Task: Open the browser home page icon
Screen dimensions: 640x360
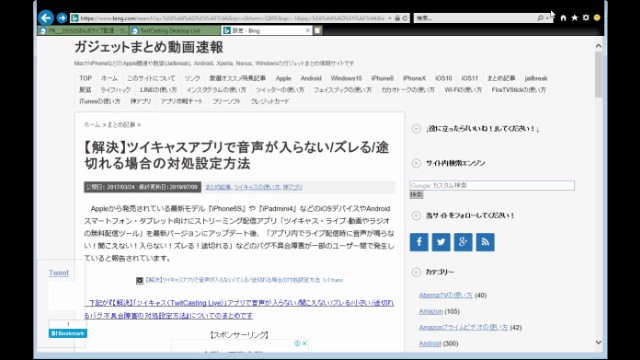Action: point(563,18)
